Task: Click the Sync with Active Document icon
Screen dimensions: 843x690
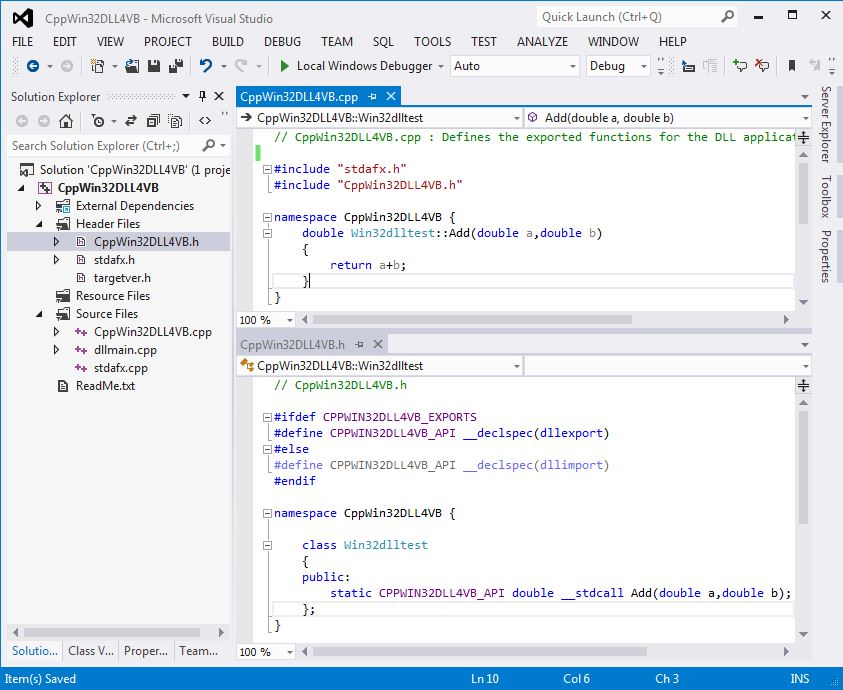Action: click(x=131, y=121)
